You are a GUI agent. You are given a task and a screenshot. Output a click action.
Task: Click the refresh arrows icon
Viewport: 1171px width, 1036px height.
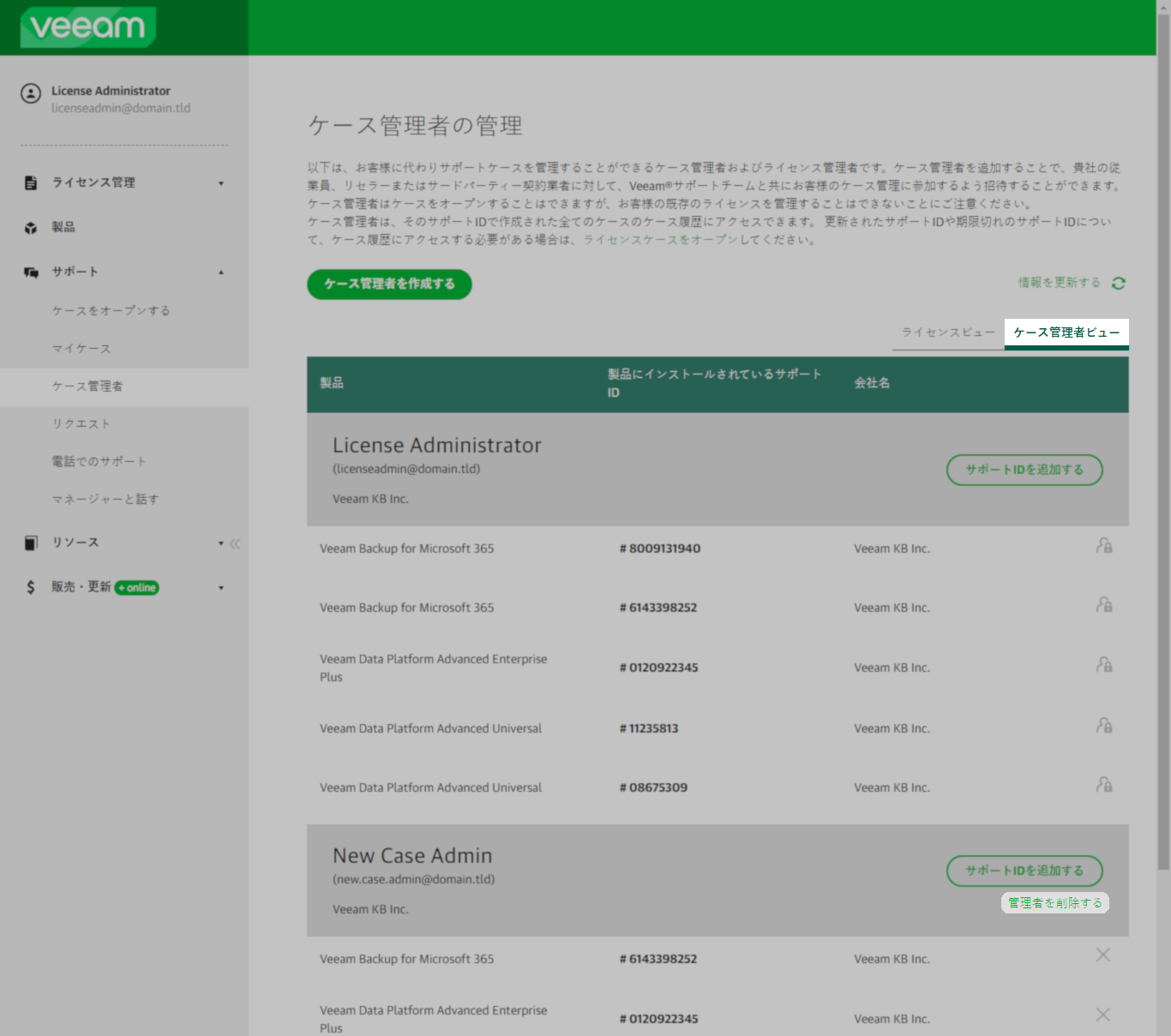point(1119,283)
